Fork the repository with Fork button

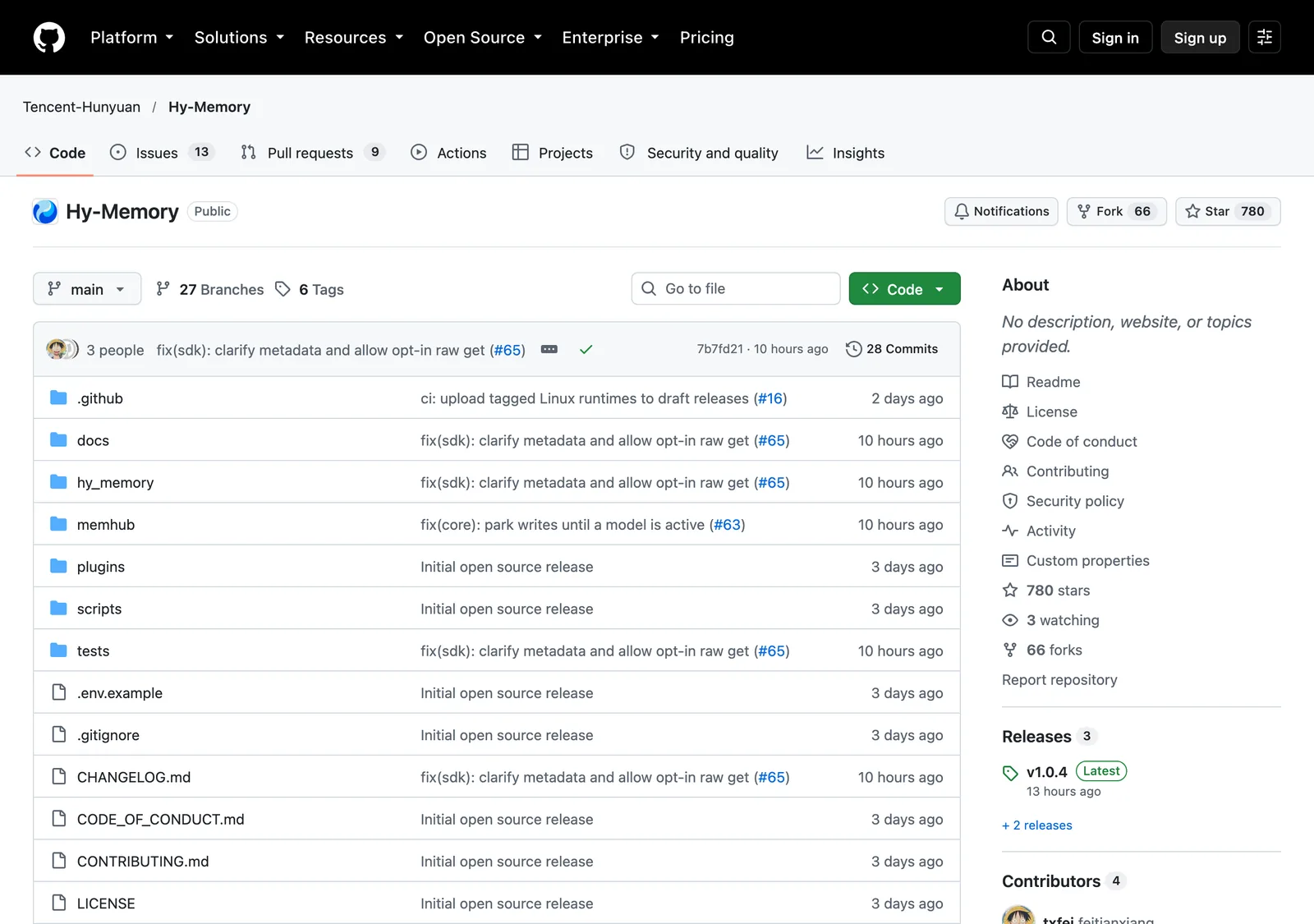(1116, 212)
